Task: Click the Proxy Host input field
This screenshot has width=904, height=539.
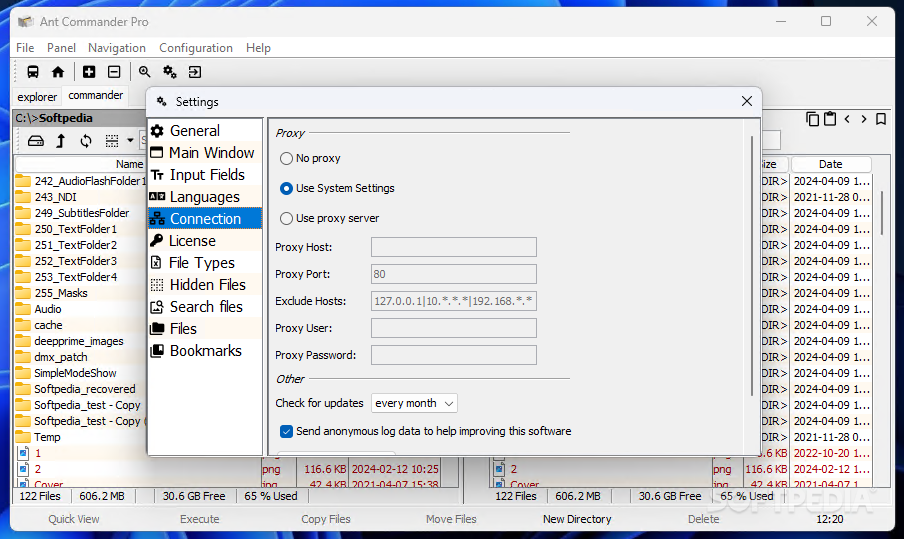Action: (454, 247)
